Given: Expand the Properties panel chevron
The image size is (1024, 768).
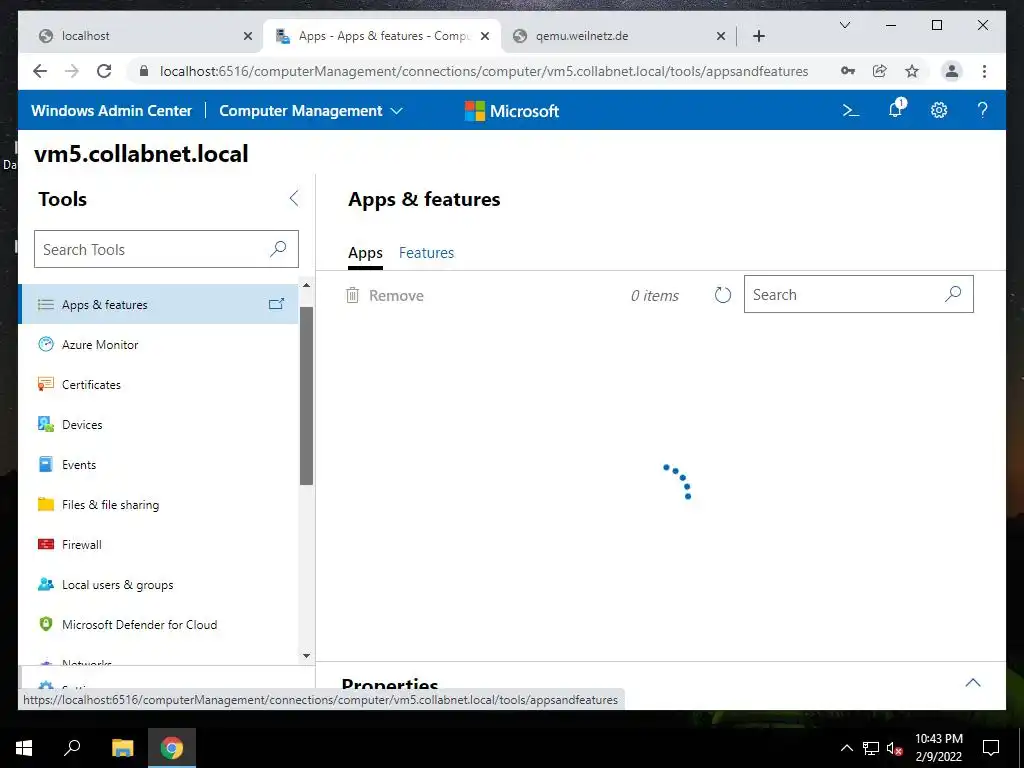Looking at the screenshot, I should coord(972,683).
